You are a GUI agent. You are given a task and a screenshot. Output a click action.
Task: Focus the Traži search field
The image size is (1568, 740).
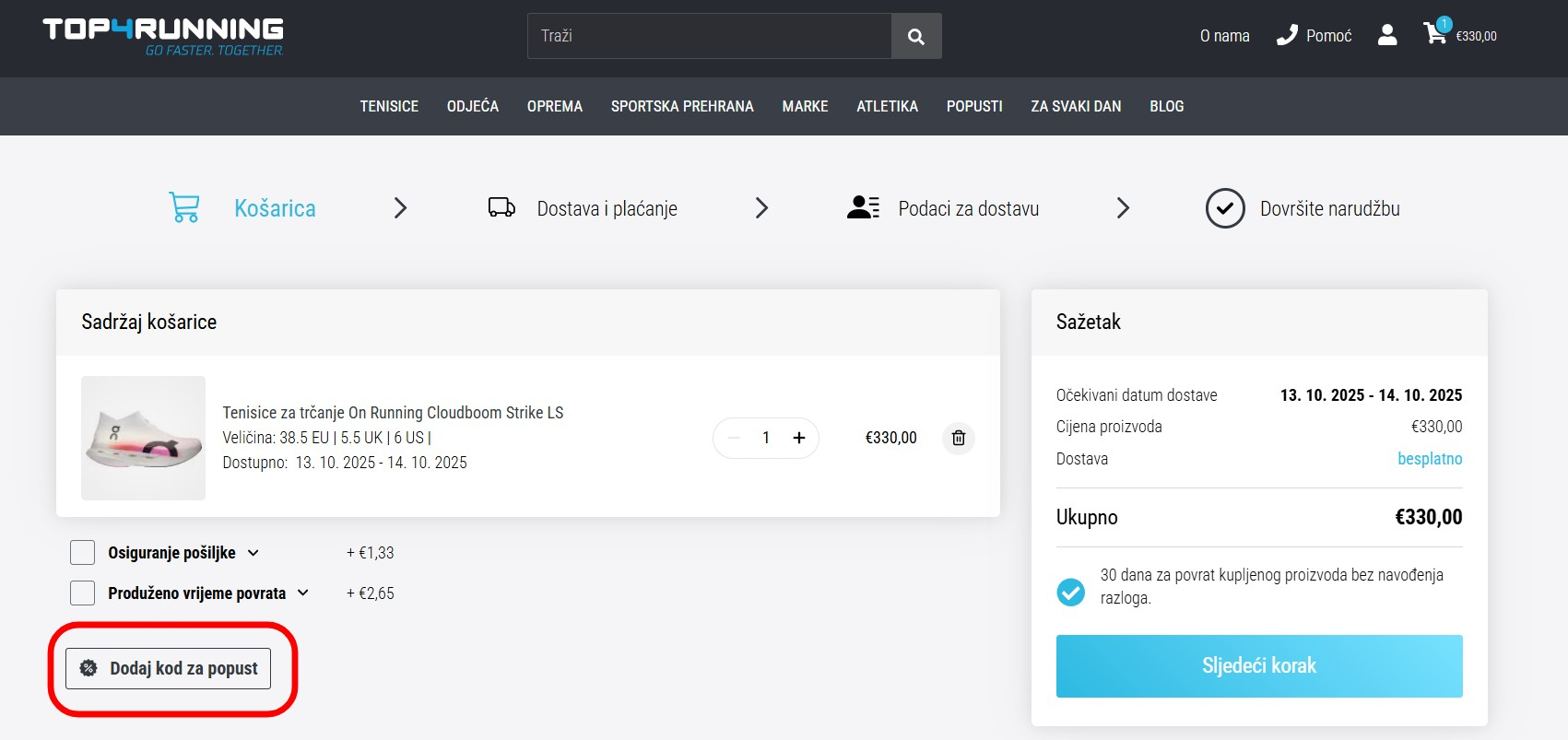[x=708, y=36]
